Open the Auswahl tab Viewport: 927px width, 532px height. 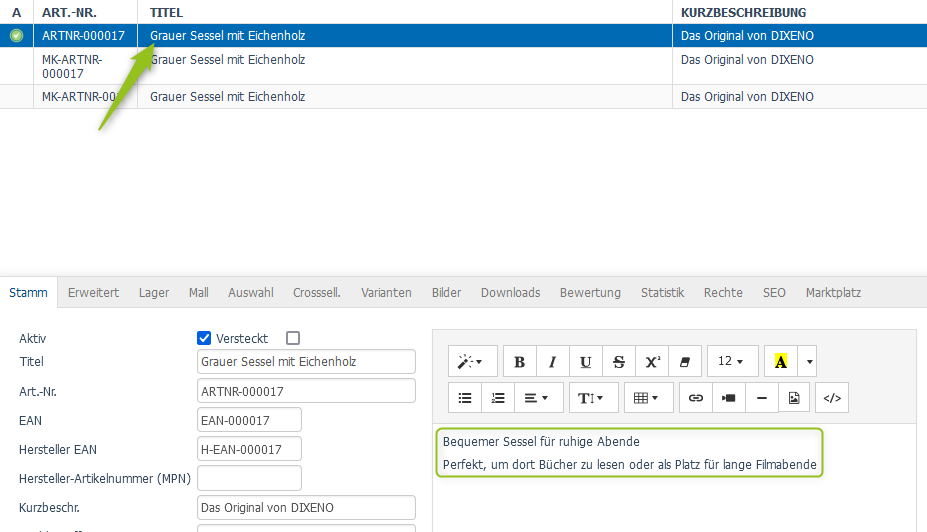pyautogui.click(x=251, y=293)
